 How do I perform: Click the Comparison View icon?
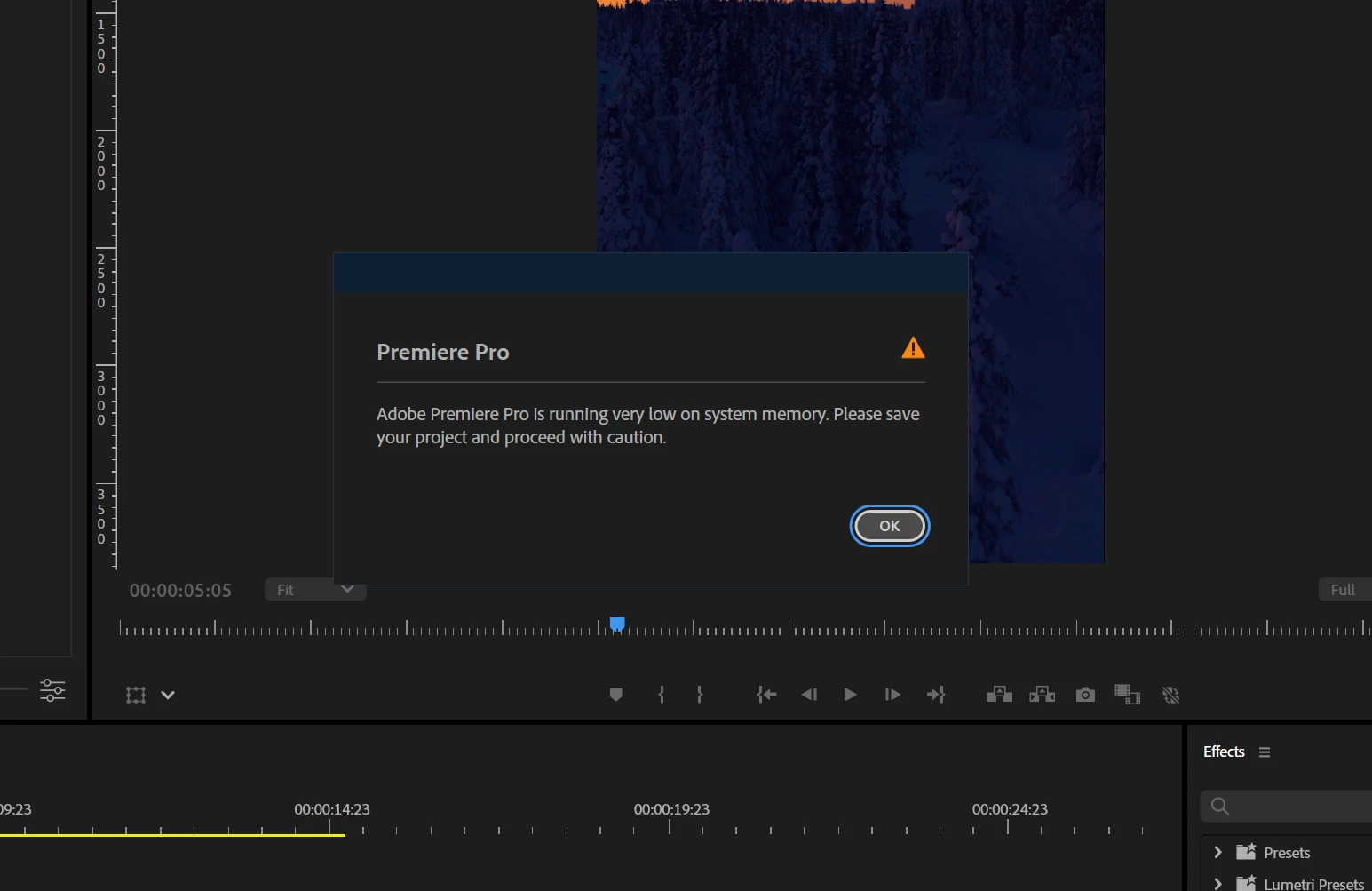(1127, 695)
